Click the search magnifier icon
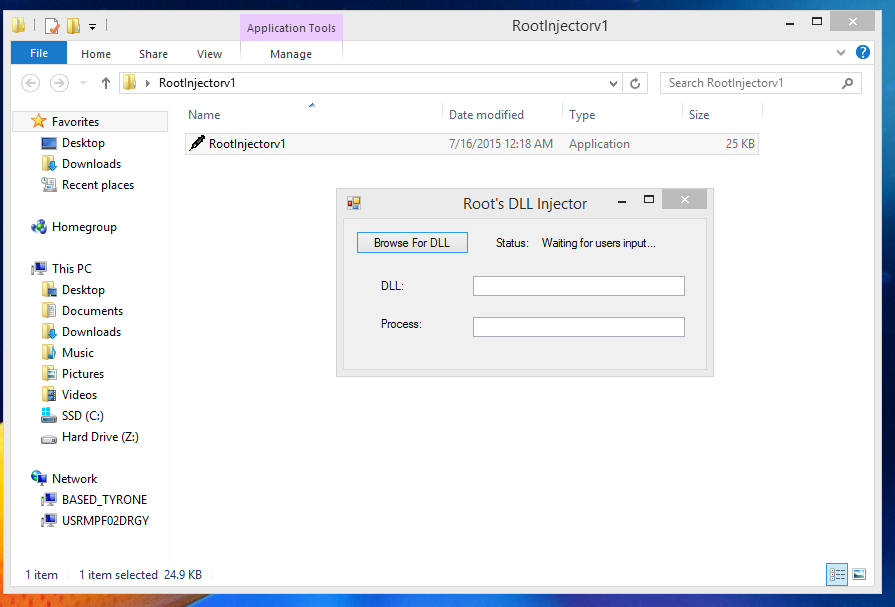This screenshot has height=607, width=895. tap(847, 83)
